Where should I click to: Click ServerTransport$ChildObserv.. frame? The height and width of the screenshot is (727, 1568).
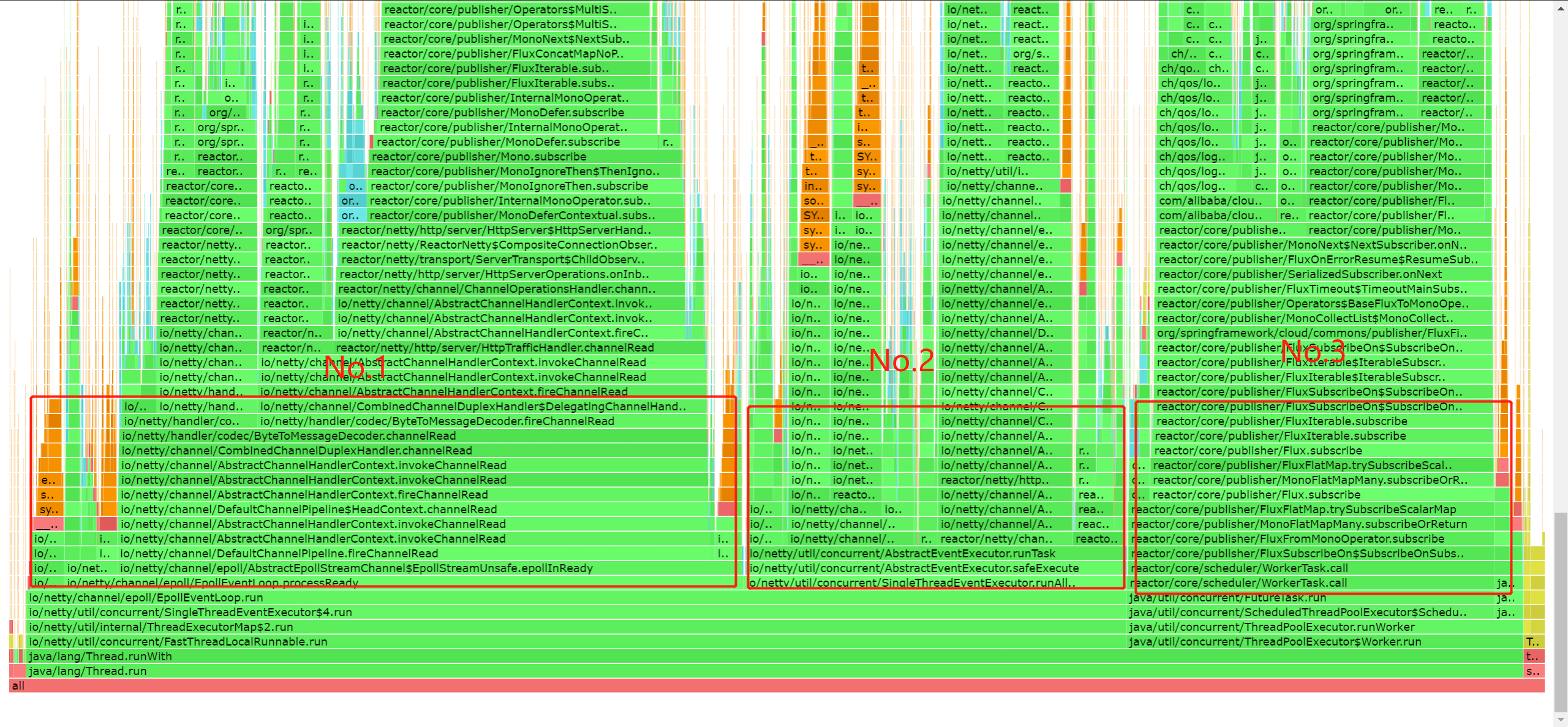pos(512,259)
